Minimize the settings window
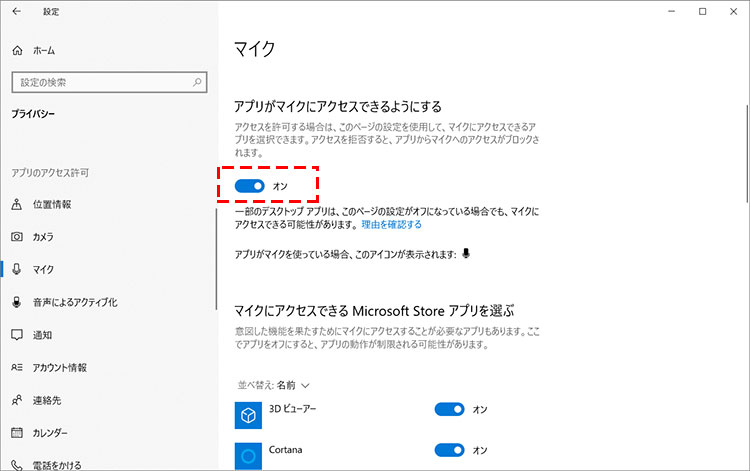This screenshot has height=471, width=750. [x=672, y=11]
